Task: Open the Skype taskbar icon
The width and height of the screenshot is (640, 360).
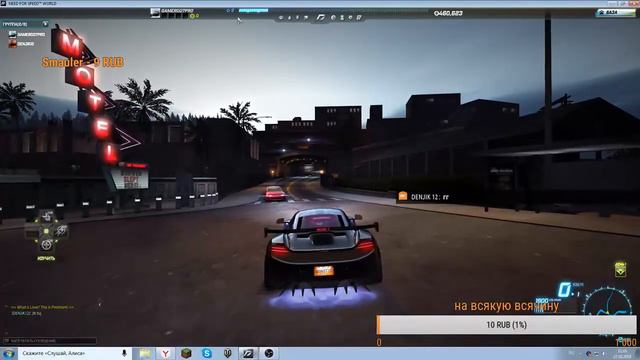Action: point(207,353)
